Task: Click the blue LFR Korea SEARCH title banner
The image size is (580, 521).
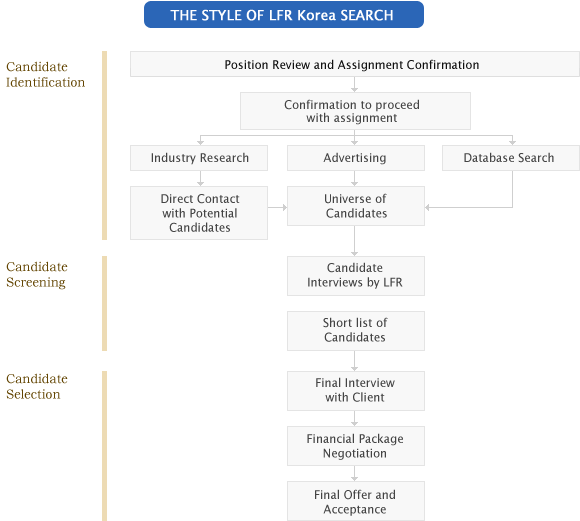Action: [284, 15]
